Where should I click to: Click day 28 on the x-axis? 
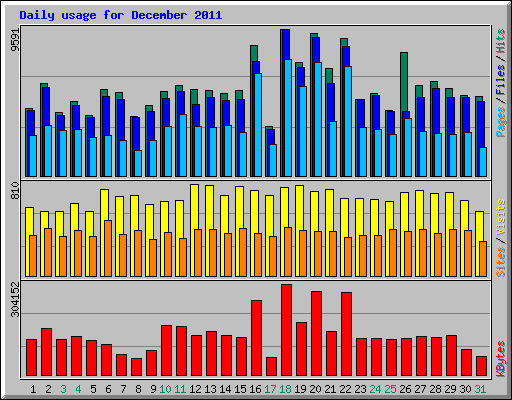pos(435,389)
